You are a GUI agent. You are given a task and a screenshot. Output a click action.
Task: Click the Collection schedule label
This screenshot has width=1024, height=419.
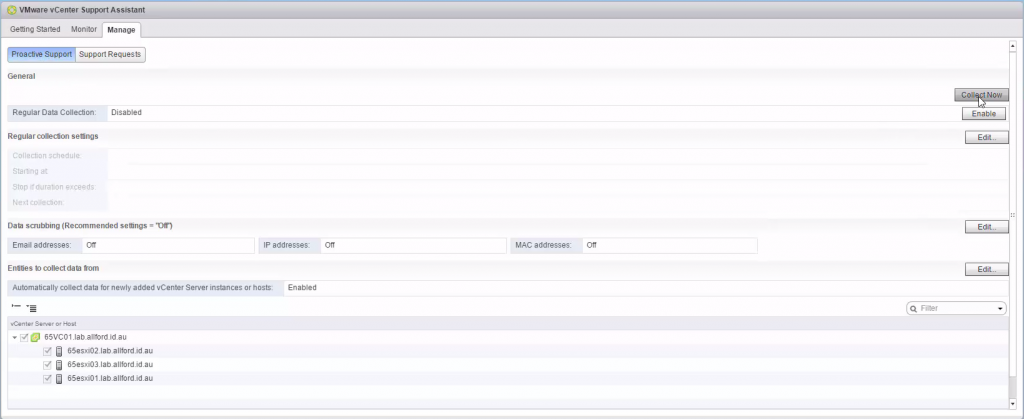47,156
